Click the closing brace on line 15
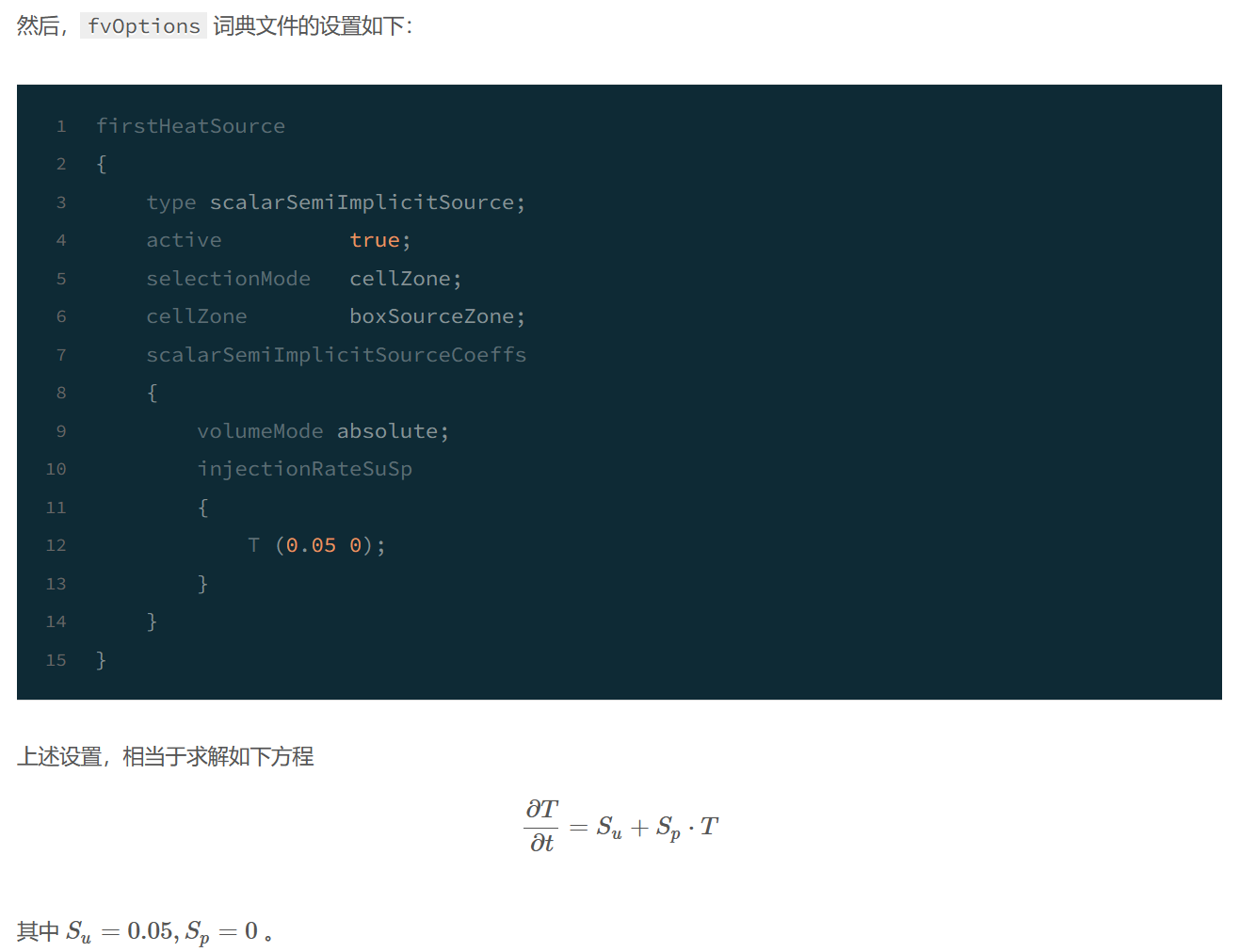The width and height of the screenshot is (1240, 952). pos(102,660)
